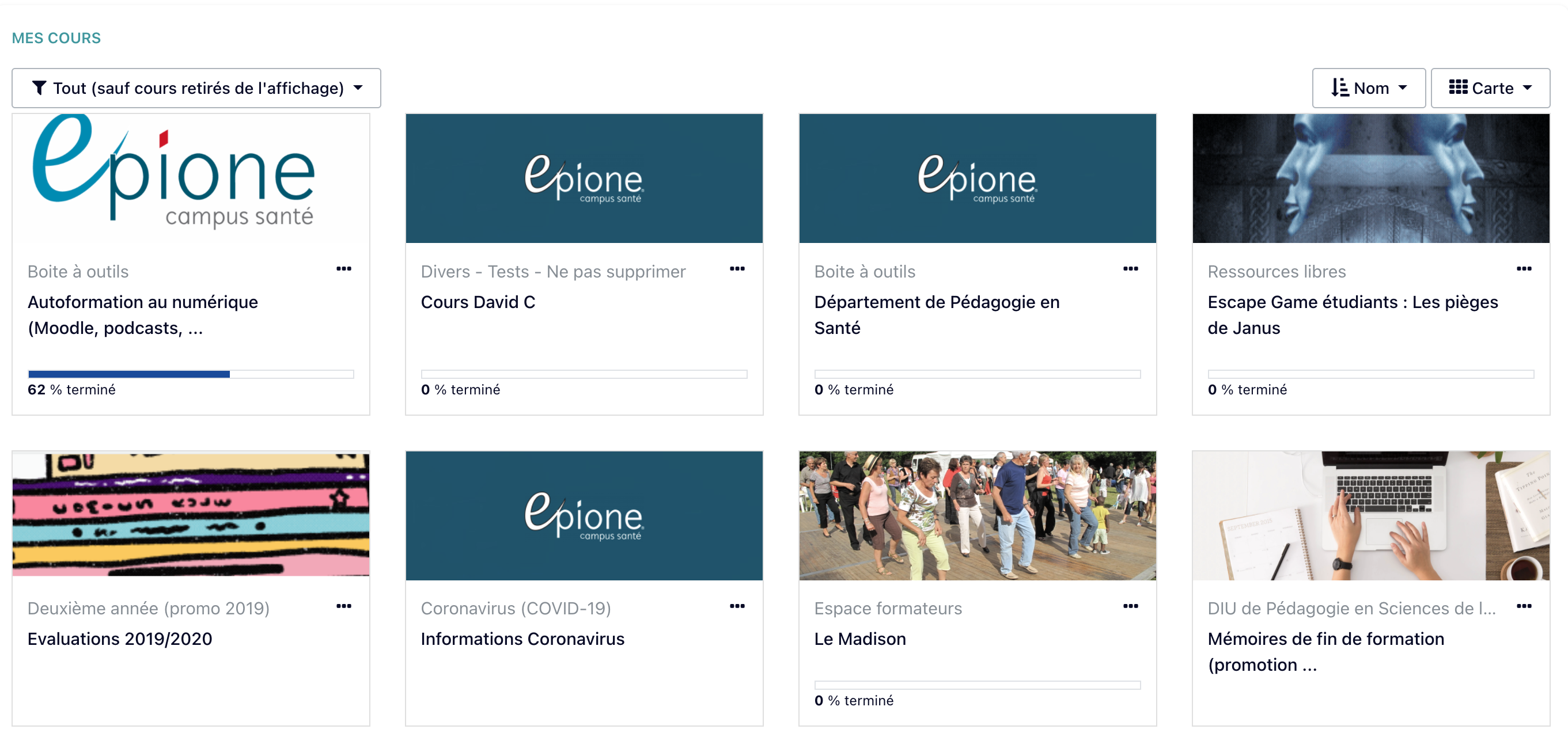The height and width of the screenshot is (737, 1568).
Task: Open options menu for Mémoires de fin de formation
Action: pyautogui.click(x=1524, y=606)
